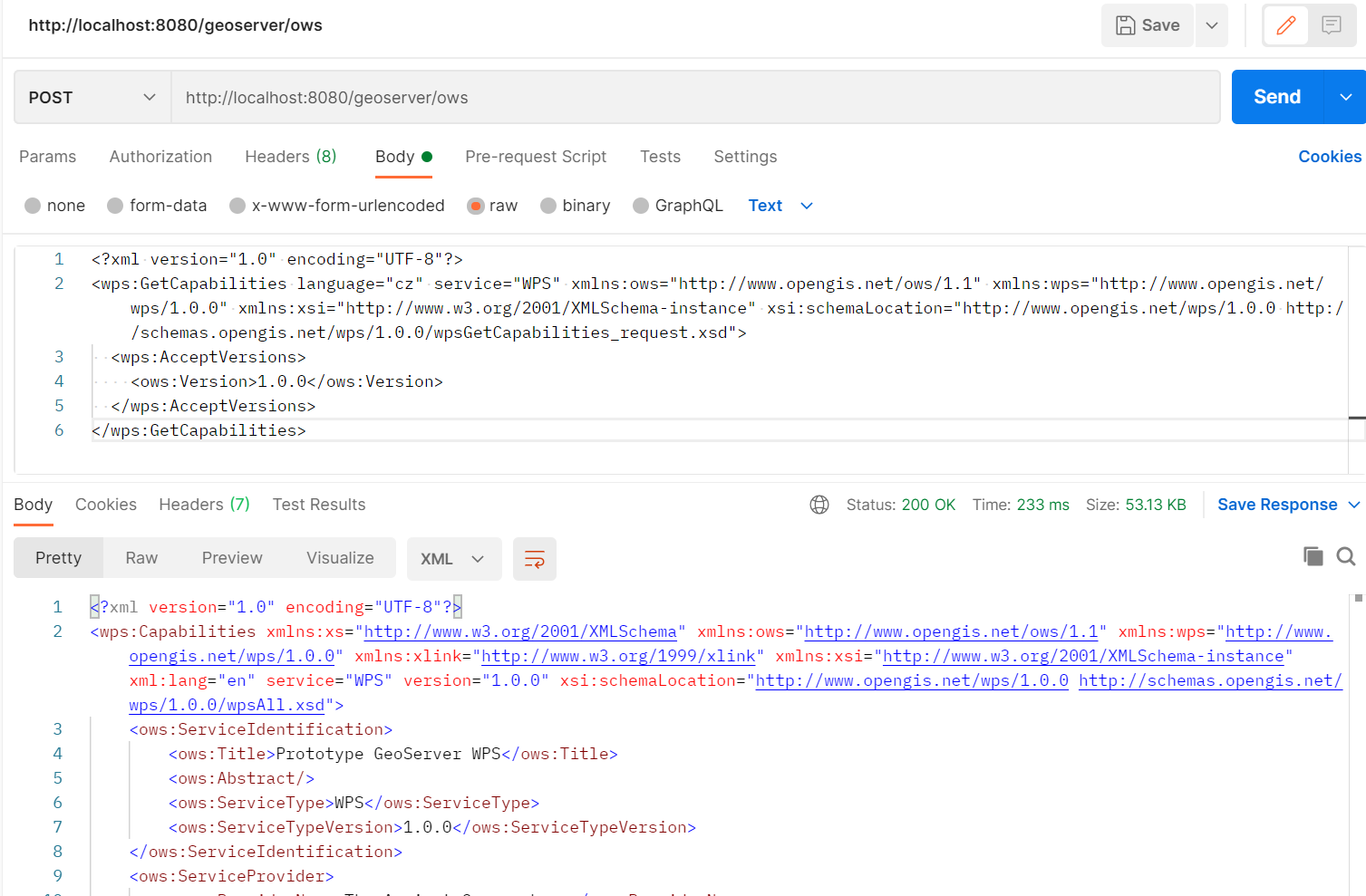The width and height of the screenshot is (1366, 896).
Task: Open the Cookies link
Action: click(x=1329, y=157)
